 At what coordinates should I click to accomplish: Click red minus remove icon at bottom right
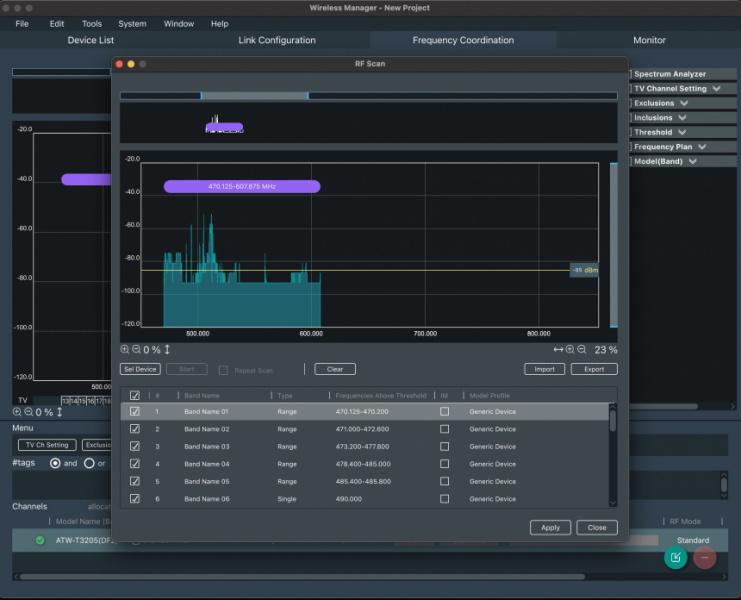[705, 557]
